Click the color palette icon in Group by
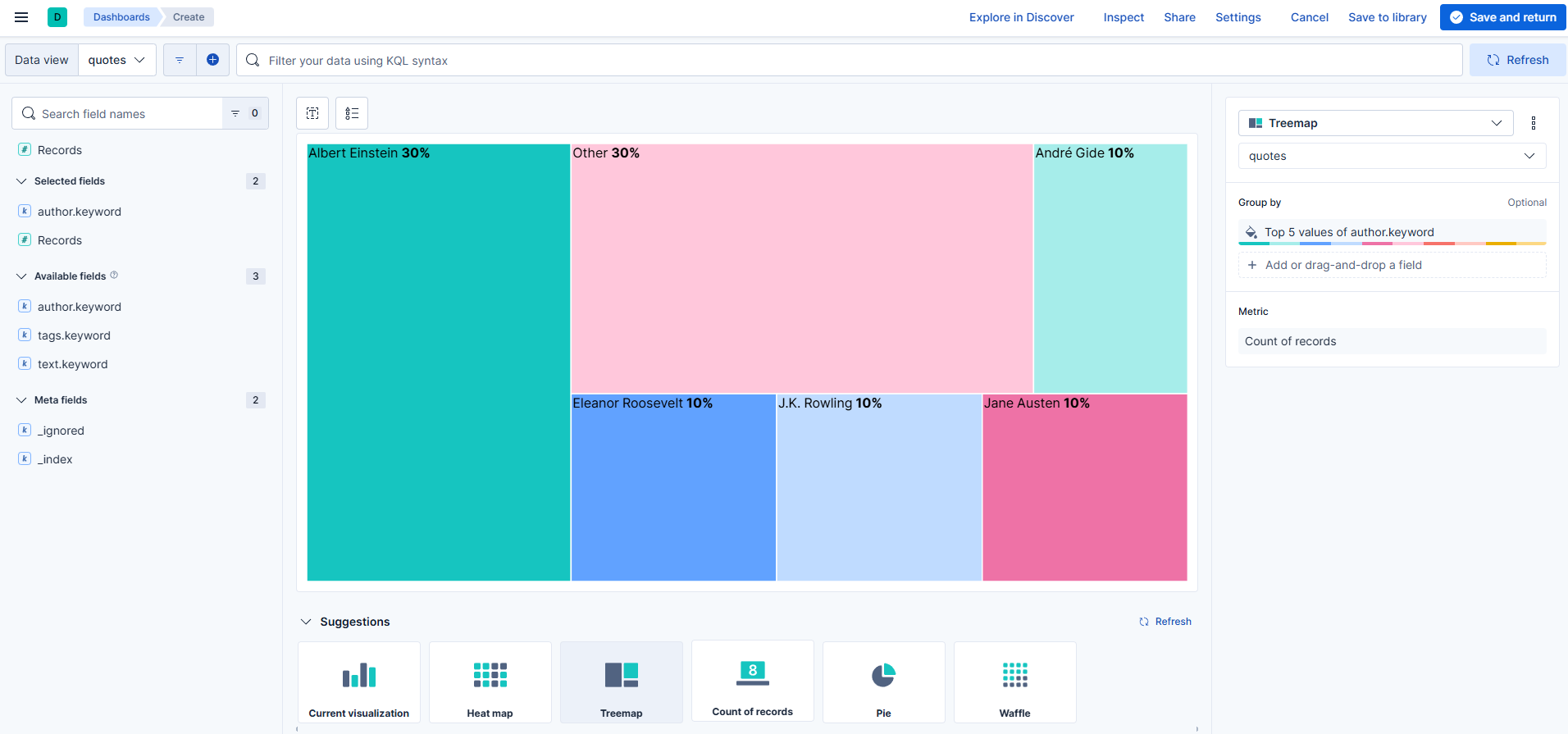 [1251, 232]
